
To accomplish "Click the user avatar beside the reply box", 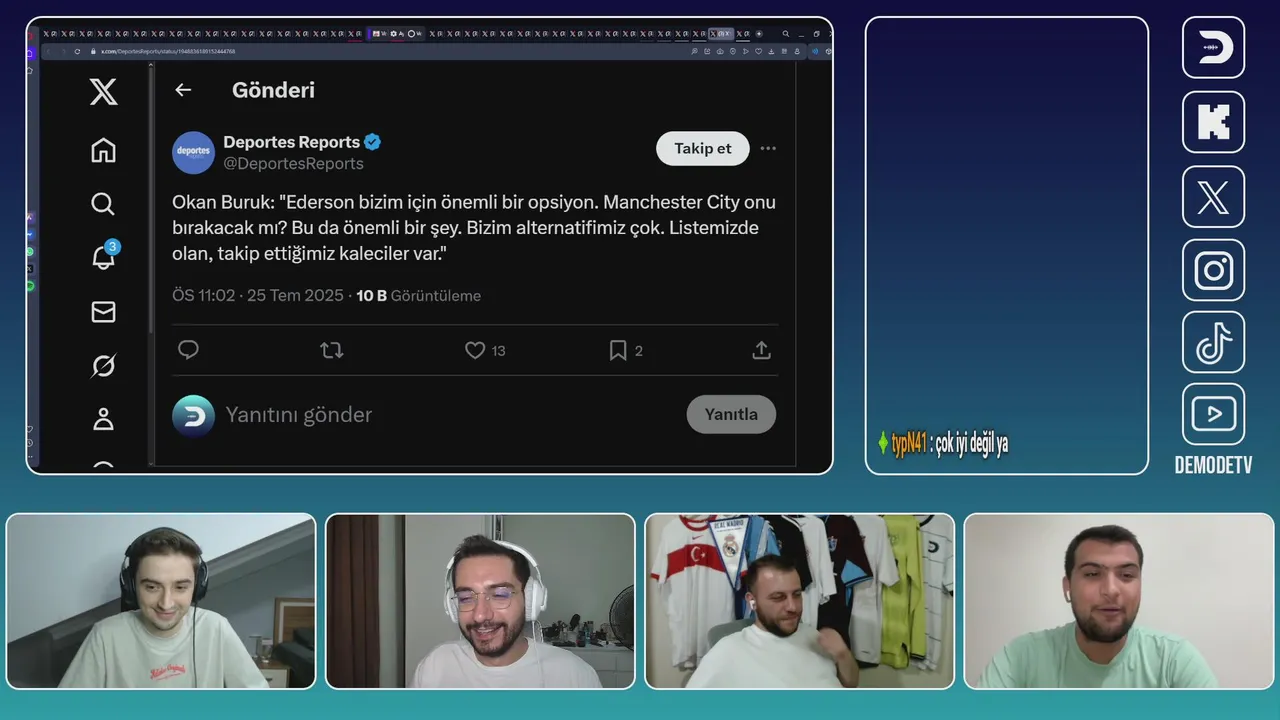I will 193,415.
